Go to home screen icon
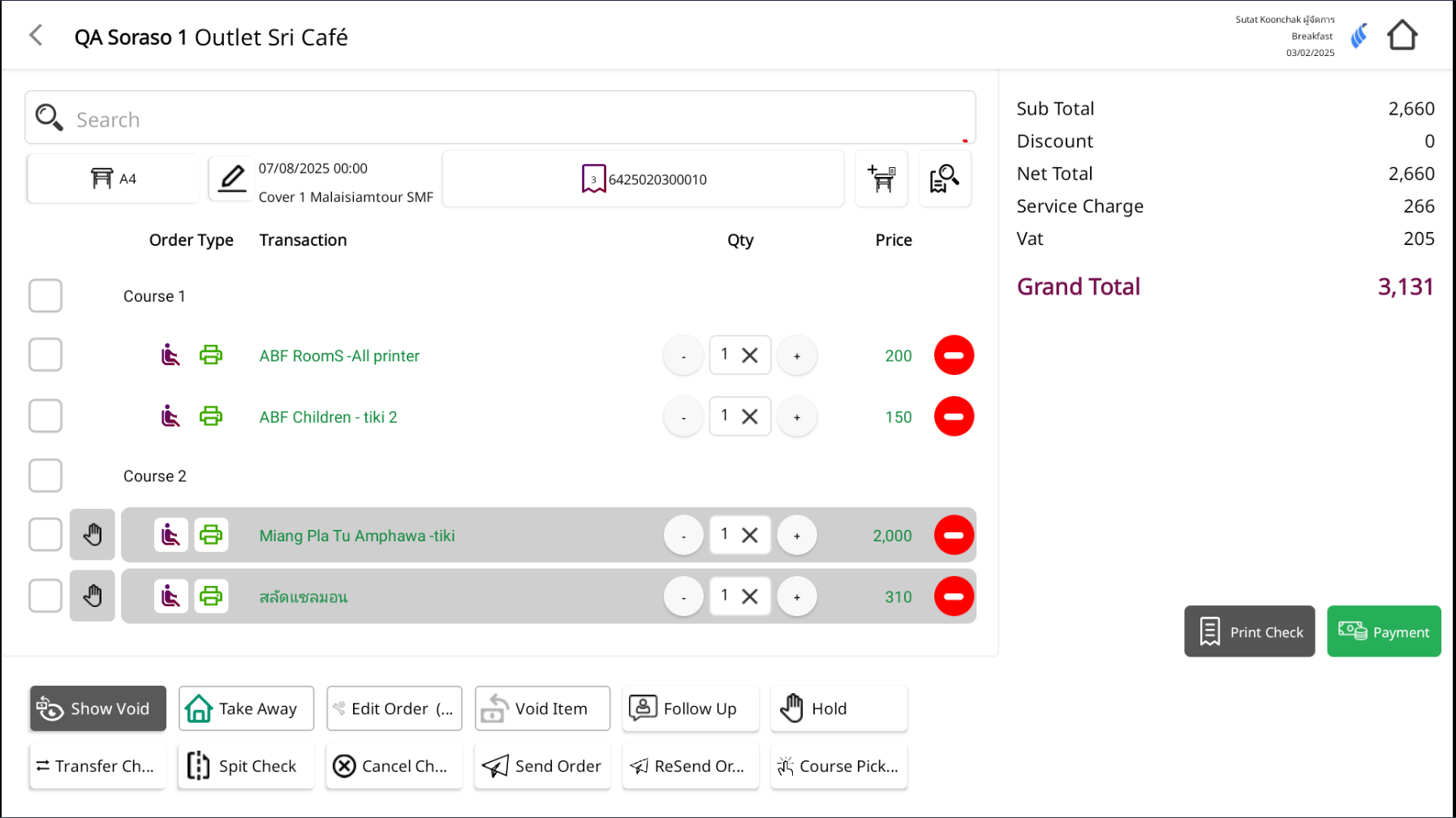This screenshot has width=1456, height=818. 1402,36
